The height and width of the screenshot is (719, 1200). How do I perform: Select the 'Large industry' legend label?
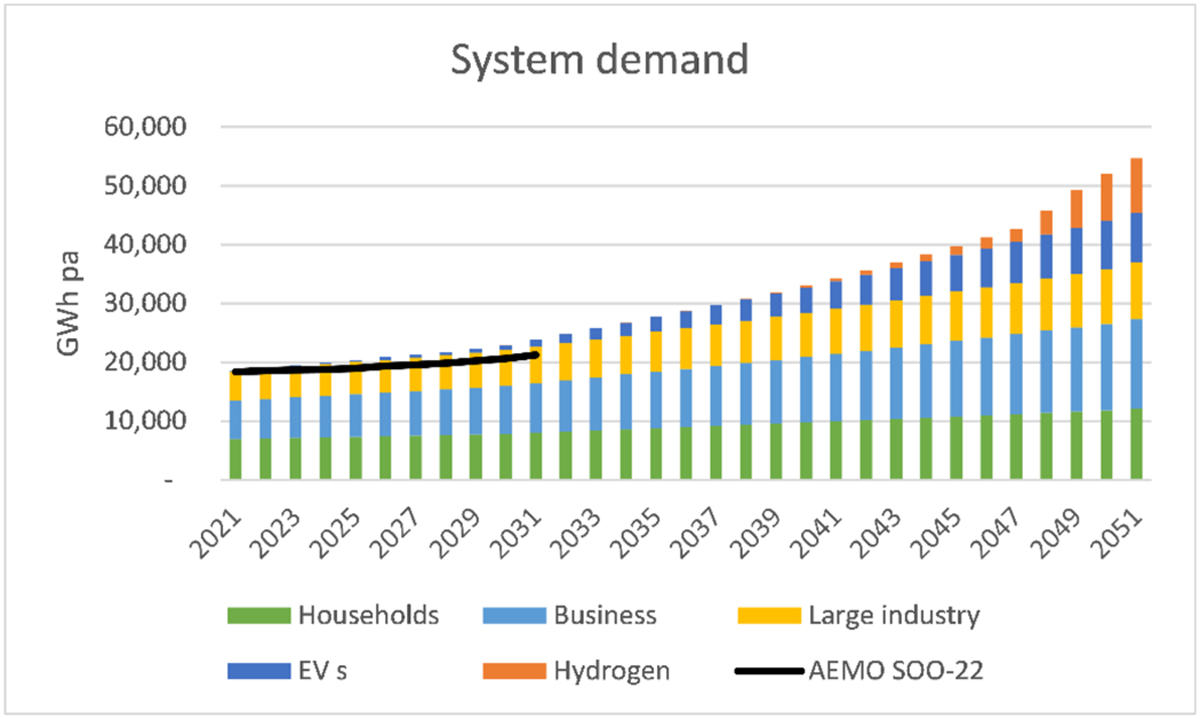(894, 615)
